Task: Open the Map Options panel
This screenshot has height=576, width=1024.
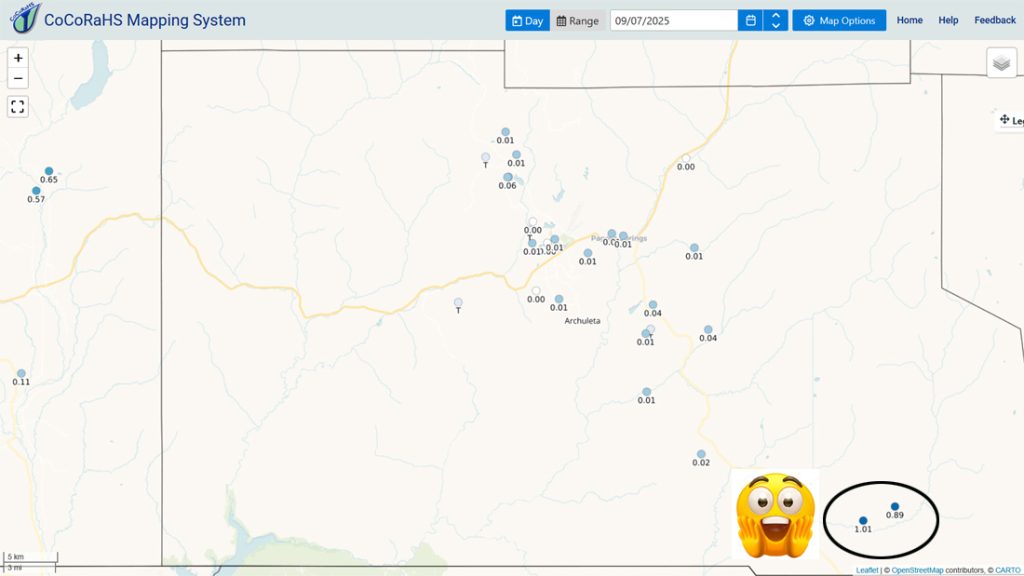Action: (x=839, y=20)
